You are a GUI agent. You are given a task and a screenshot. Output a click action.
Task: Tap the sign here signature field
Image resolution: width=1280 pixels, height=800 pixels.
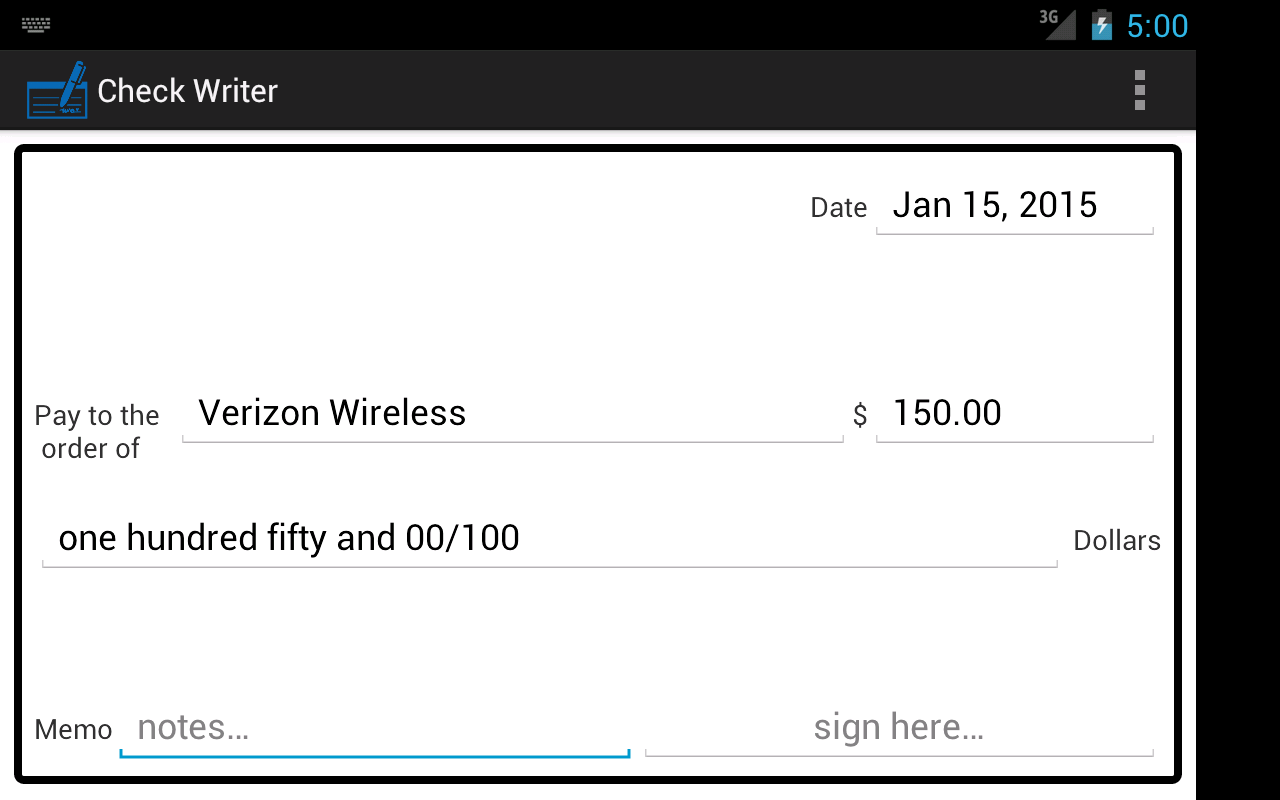coord(899,728)
